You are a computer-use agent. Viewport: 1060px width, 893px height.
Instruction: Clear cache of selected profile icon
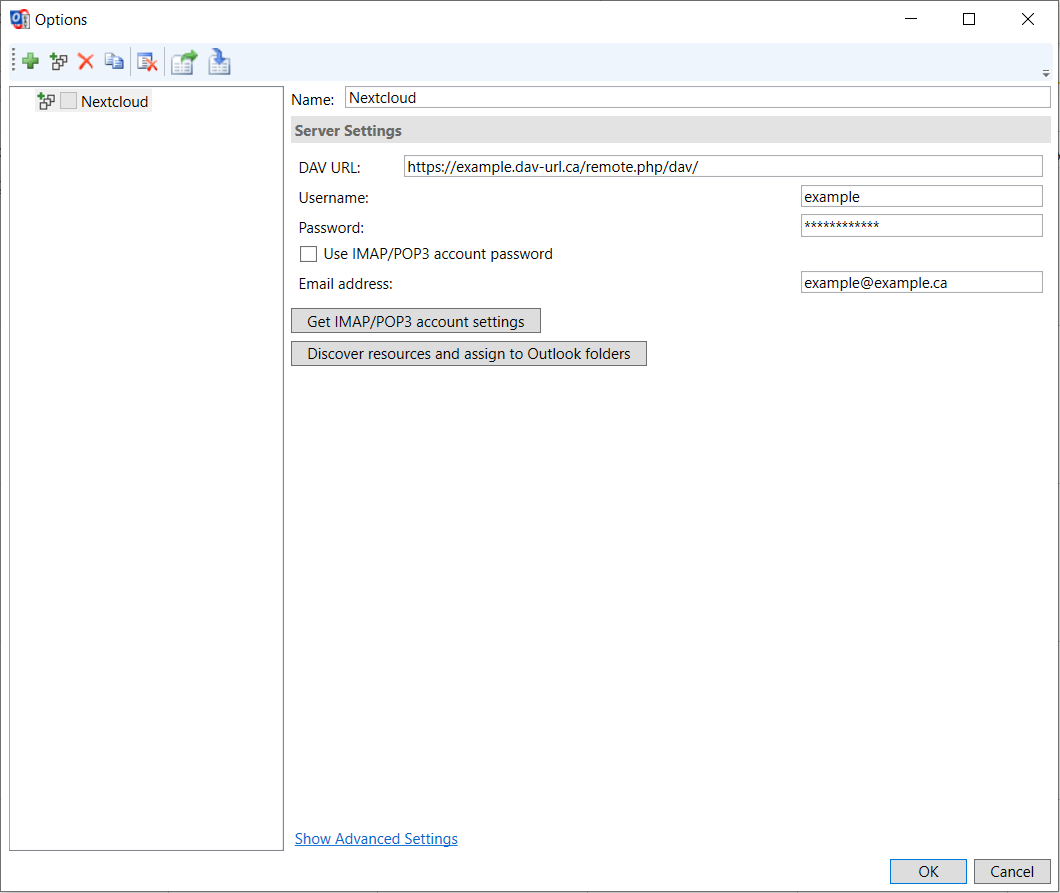tap(147, 62)
